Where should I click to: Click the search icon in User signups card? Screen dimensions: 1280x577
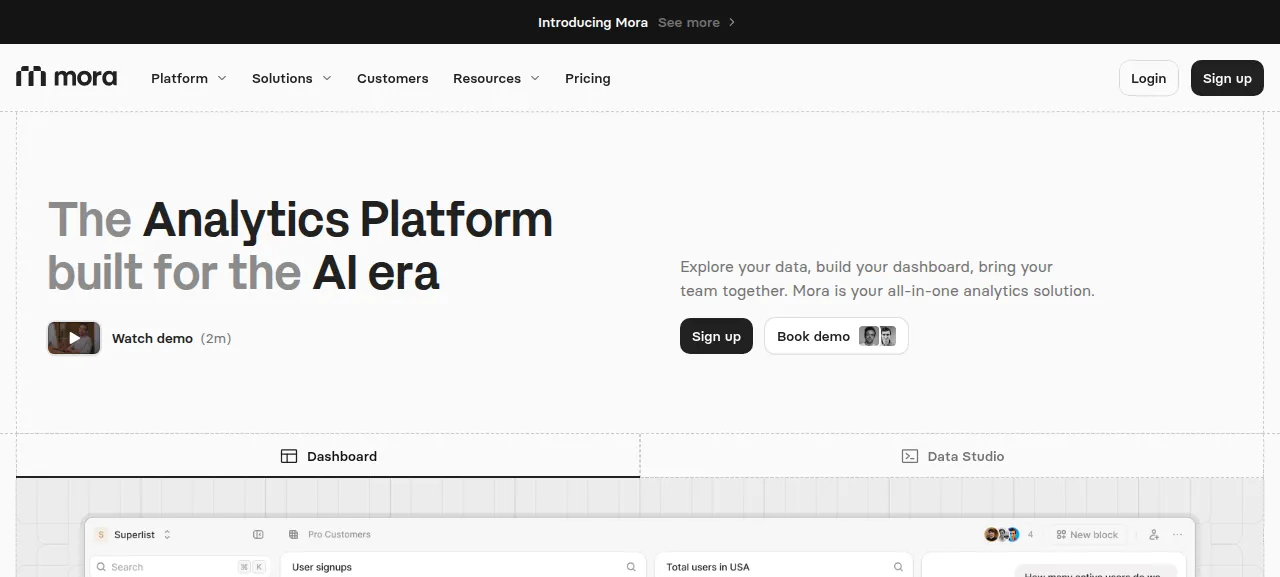(x=631, y=567)
